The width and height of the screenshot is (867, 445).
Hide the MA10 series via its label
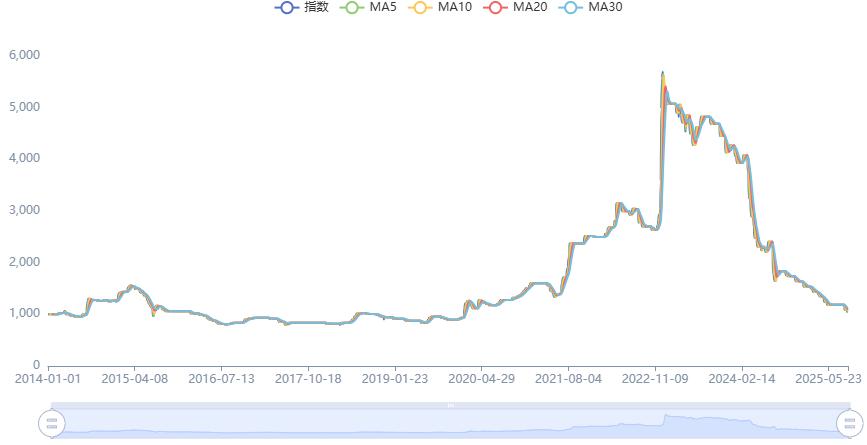pyautogui.click(x=455, y=7)
